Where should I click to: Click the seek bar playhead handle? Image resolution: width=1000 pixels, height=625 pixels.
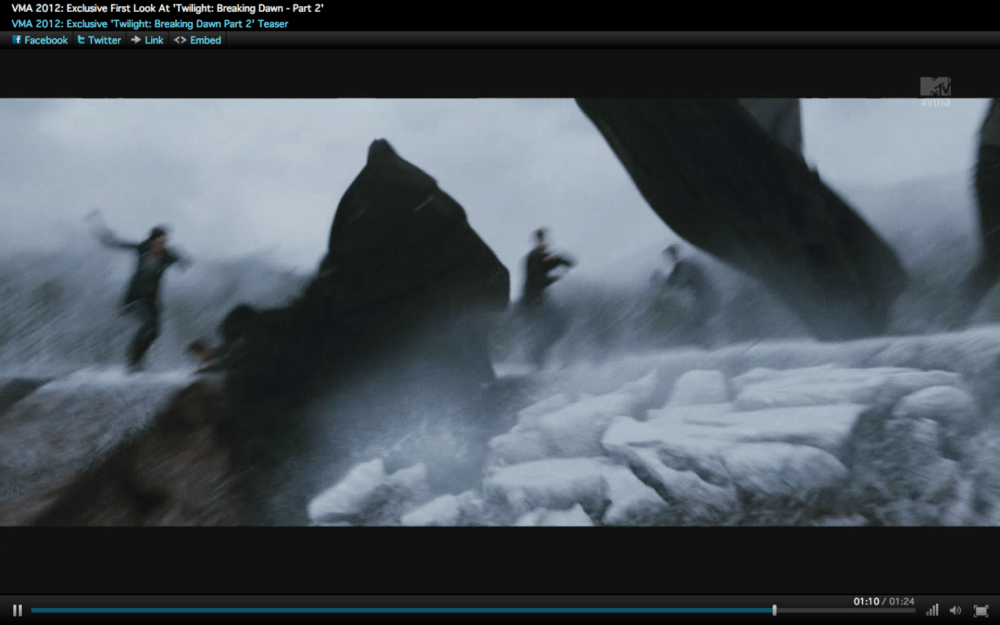pos(774,610)
